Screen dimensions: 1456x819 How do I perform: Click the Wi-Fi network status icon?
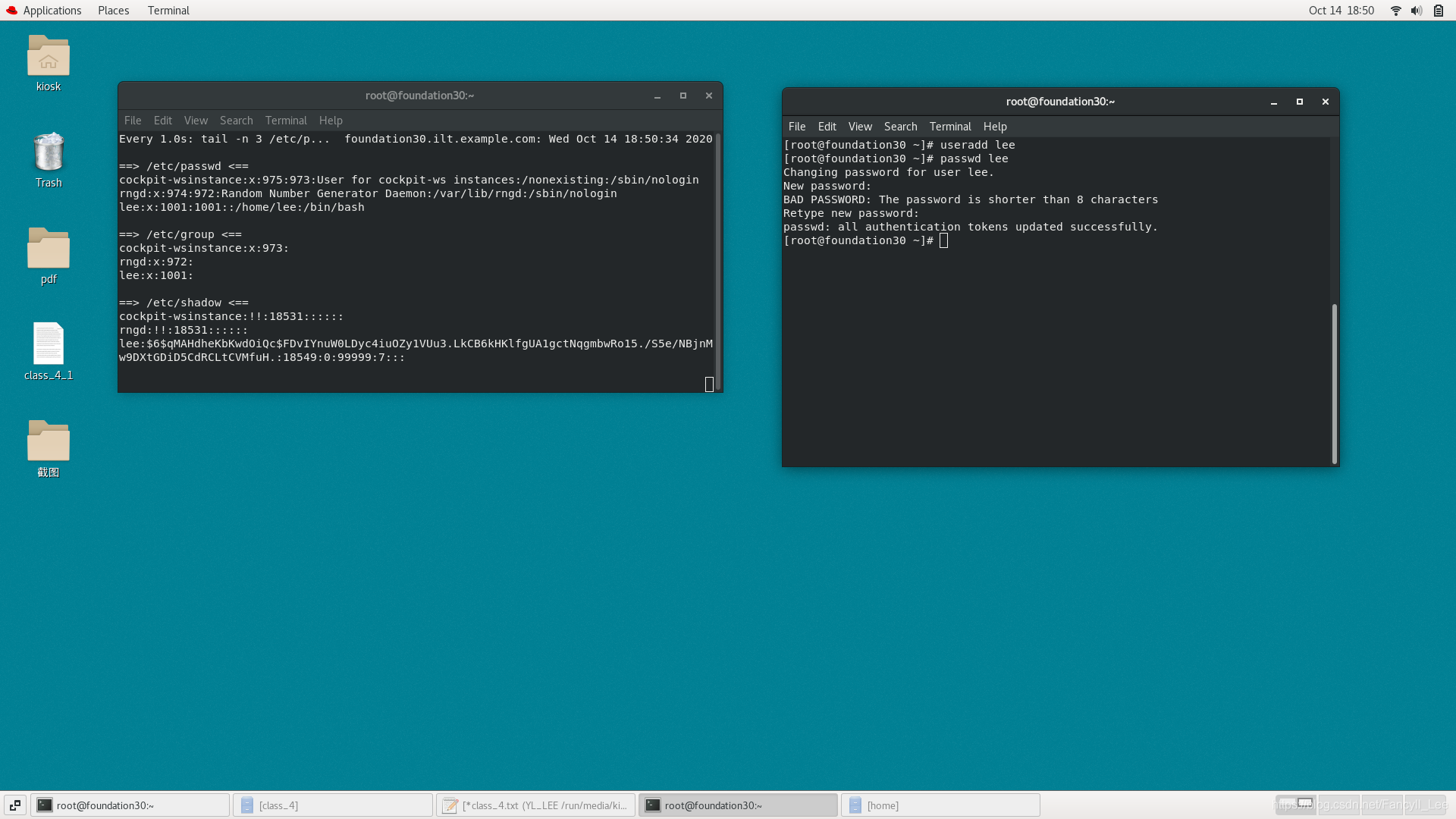click(1395, 11)
